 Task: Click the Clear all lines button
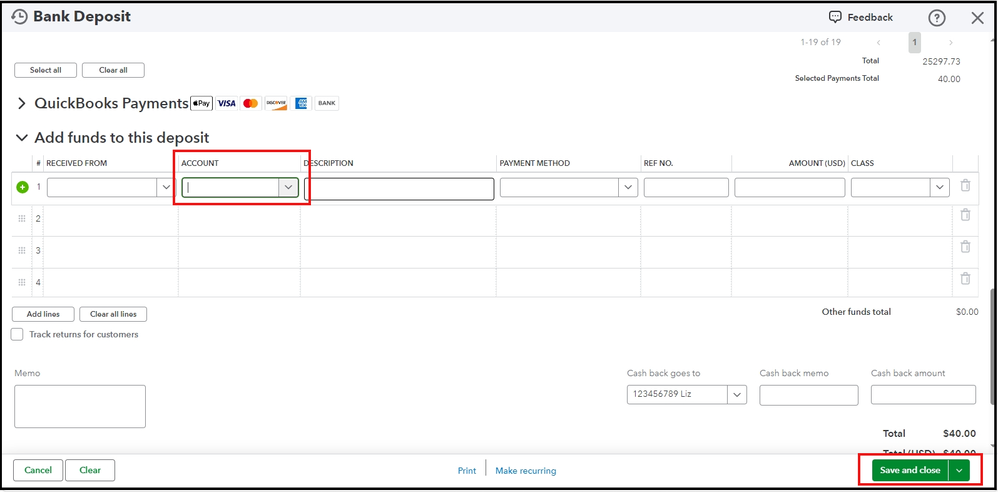pyautogui.click(x=113, y=314)
